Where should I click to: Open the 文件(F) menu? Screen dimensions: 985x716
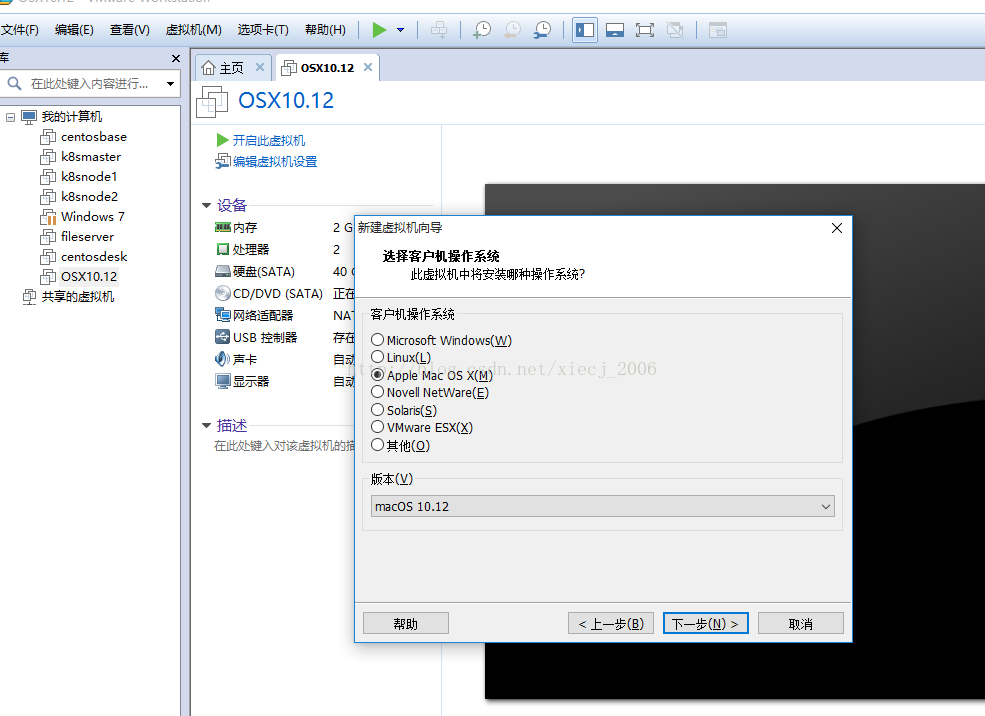(x=19, y=30)
